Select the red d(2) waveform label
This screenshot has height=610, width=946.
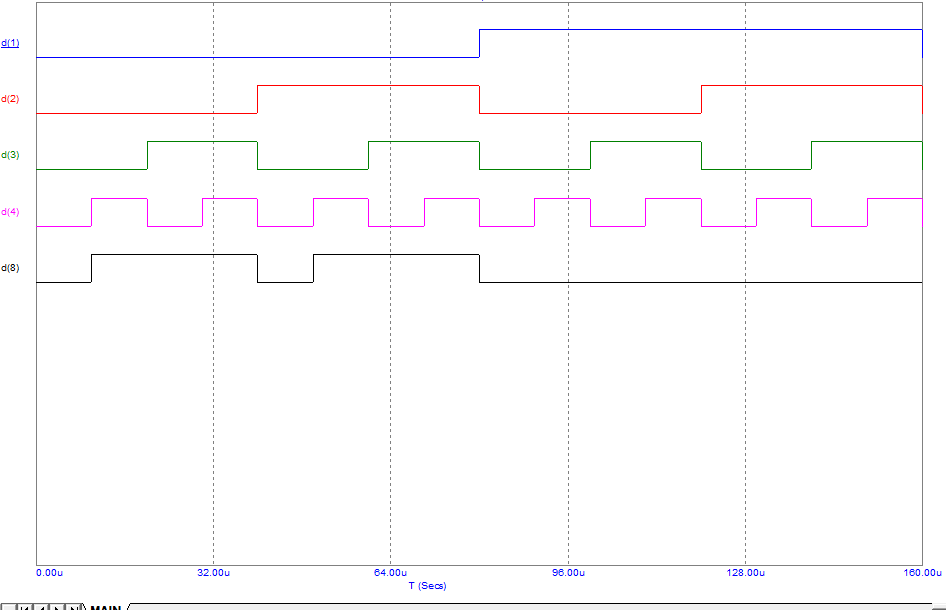[10, 99]
